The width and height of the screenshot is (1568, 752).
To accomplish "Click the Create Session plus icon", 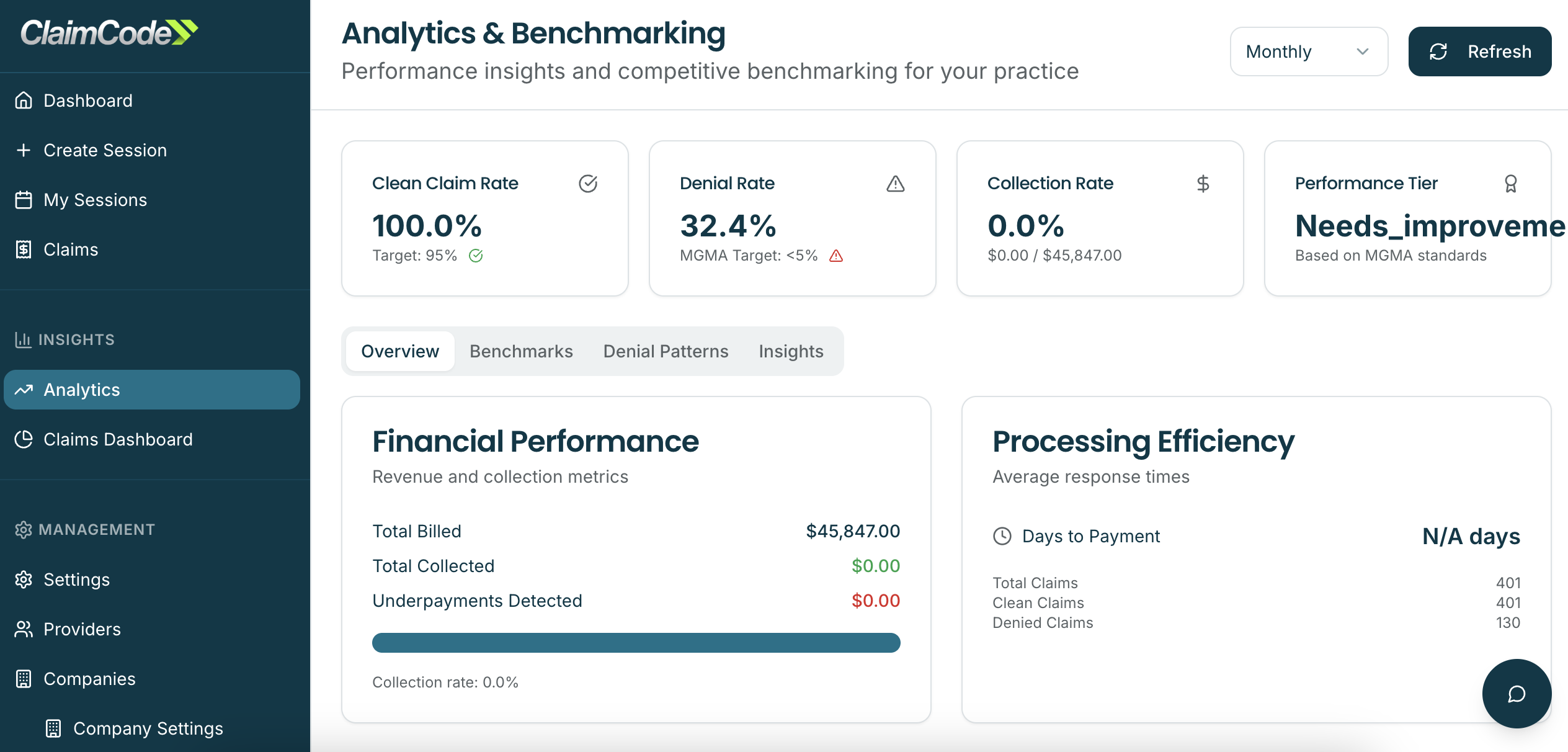I will [x=24, y=150].
